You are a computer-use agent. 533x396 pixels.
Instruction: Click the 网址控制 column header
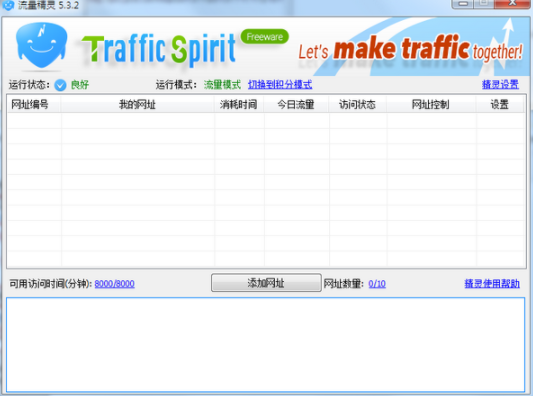pyautogui.click(x=431, y=104)
